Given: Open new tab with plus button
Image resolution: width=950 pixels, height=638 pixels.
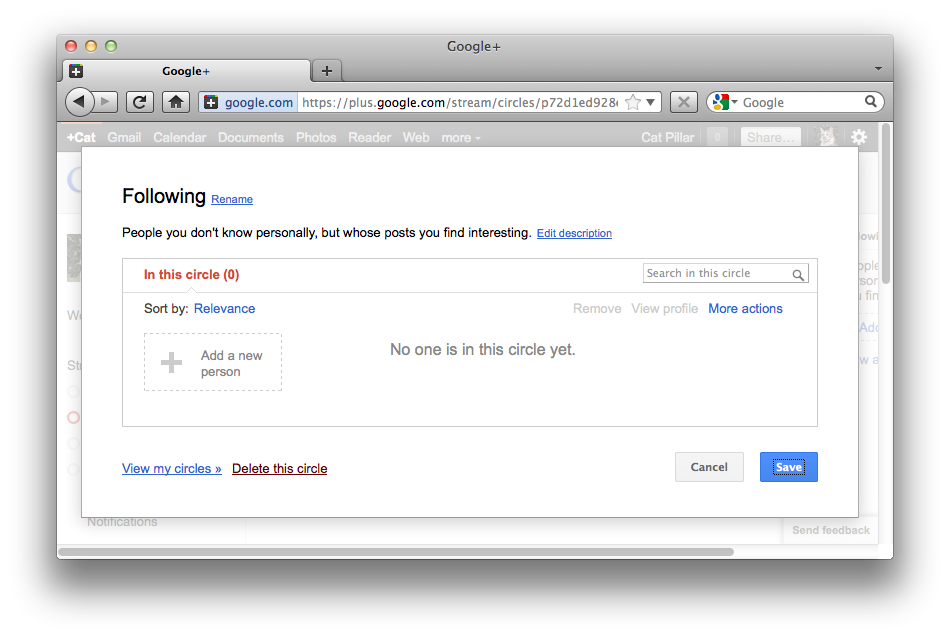Looking at the screenshot, I should pyautogui.click(x=327, y=71).
